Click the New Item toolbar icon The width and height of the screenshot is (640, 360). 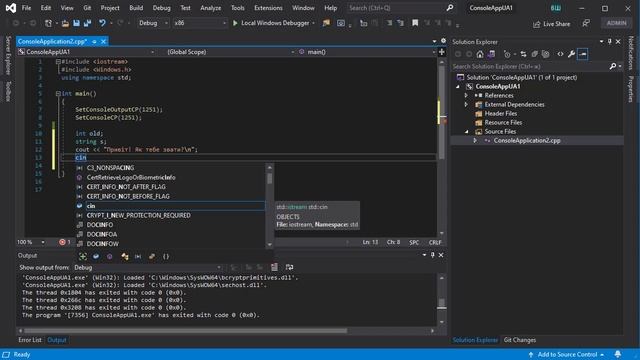[49, 23]
